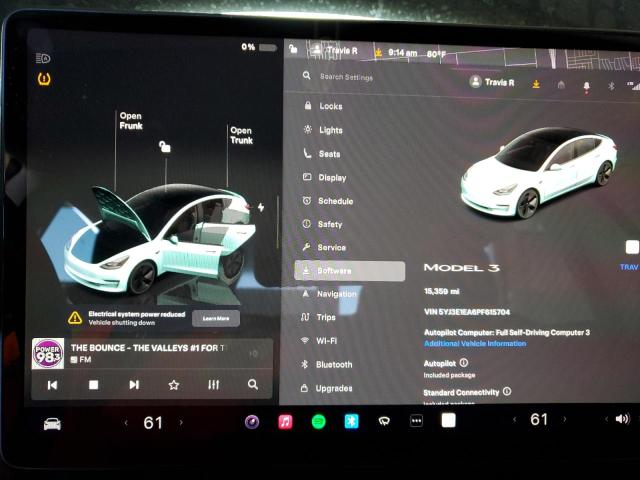Tap the electrical system warning triangle icon
Viewport: 640px width, 480px height.
tap(75, 318)
